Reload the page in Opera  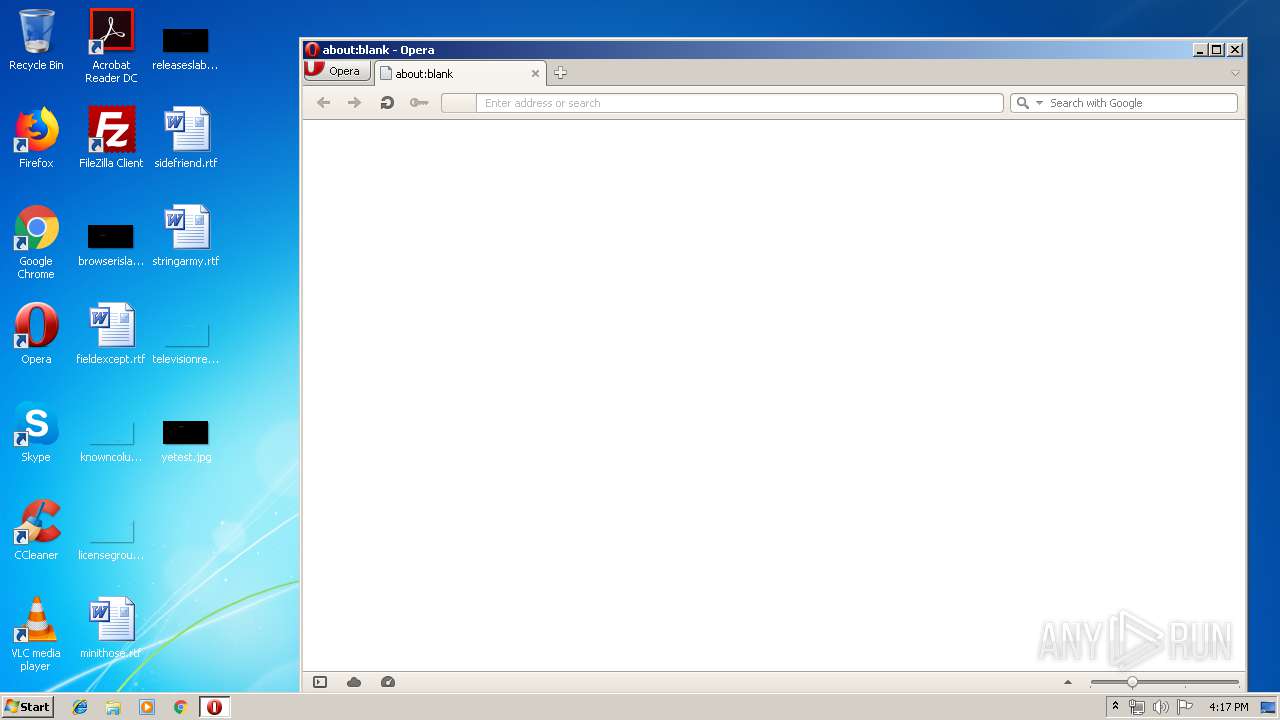click(x=387, y=103)
